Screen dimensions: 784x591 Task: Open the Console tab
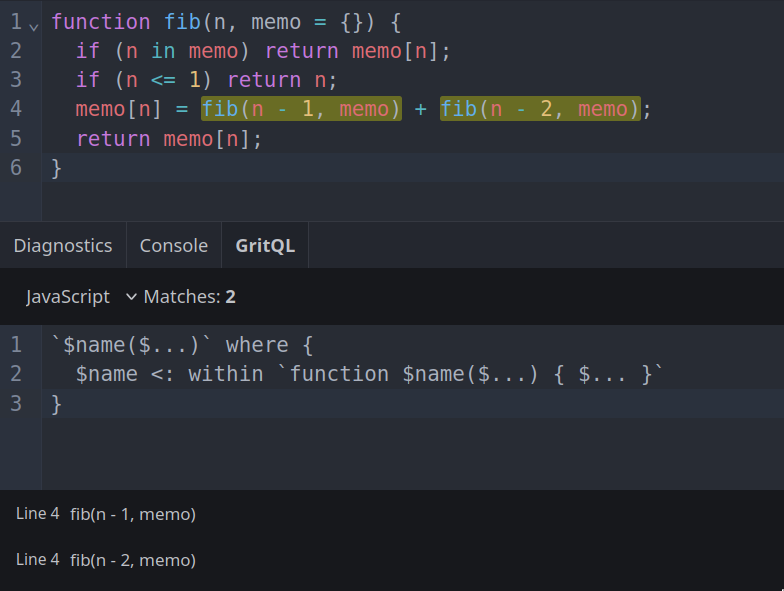(174, 246)
